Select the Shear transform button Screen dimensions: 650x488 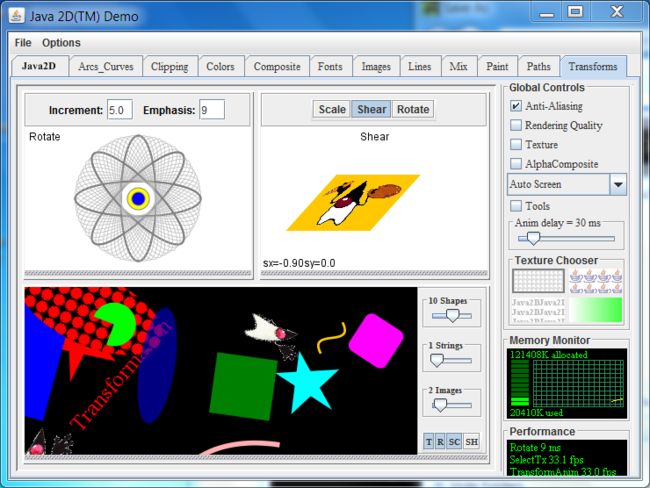click(x=371, y=109)
